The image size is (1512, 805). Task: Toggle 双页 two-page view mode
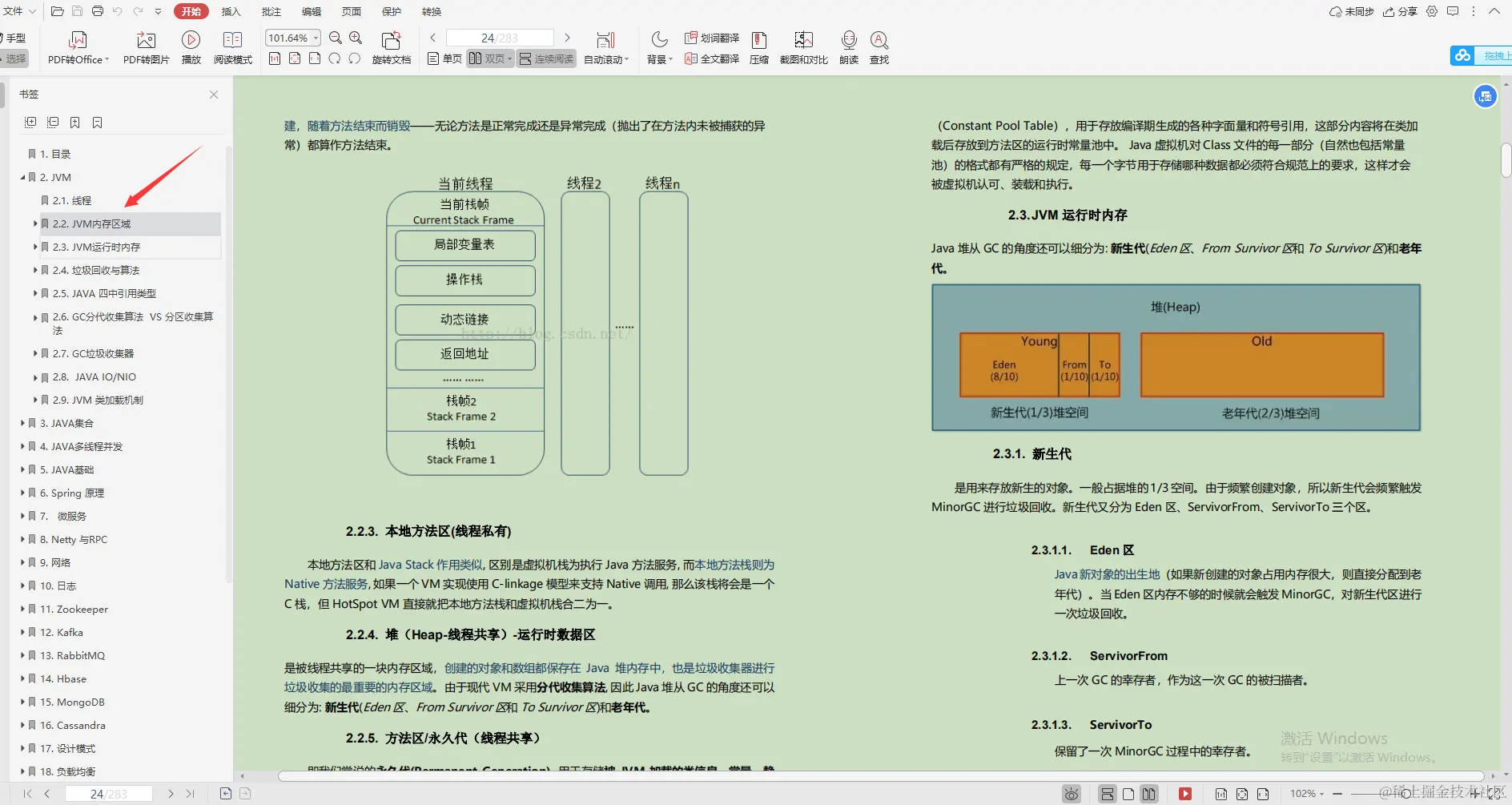pyautogui.click(x=489, y=58)
